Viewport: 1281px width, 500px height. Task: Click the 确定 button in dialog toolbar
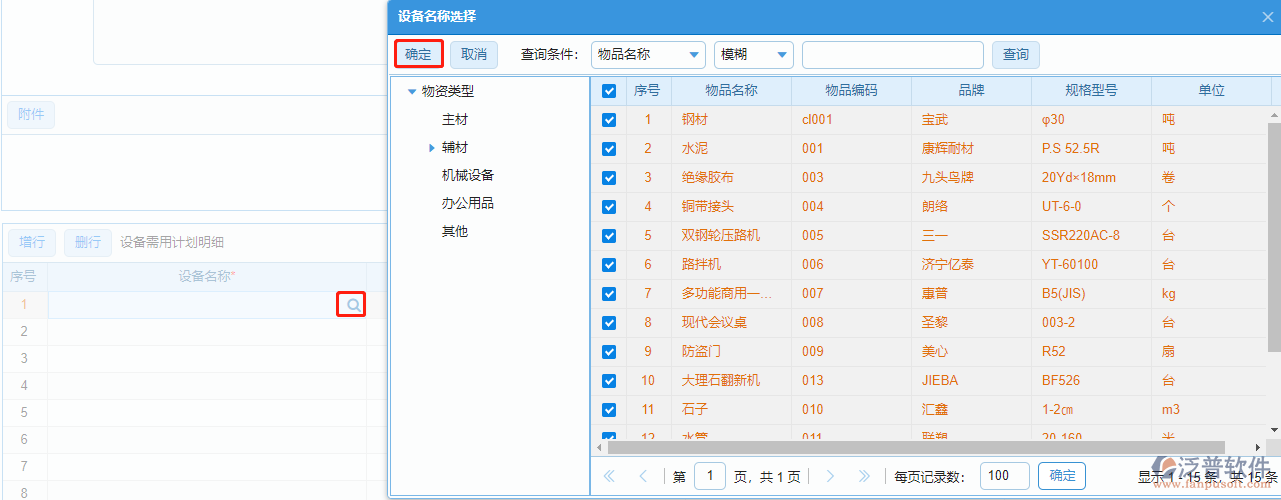pyautogui.click(x=419, y=54)
